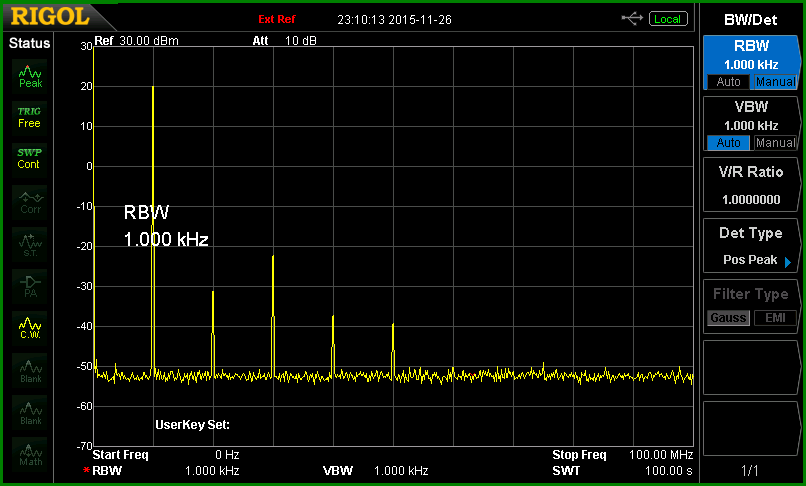This screenshot has width=806, height=486.
Task: Click the Math trace status icon
Action: tap(30, 454)
